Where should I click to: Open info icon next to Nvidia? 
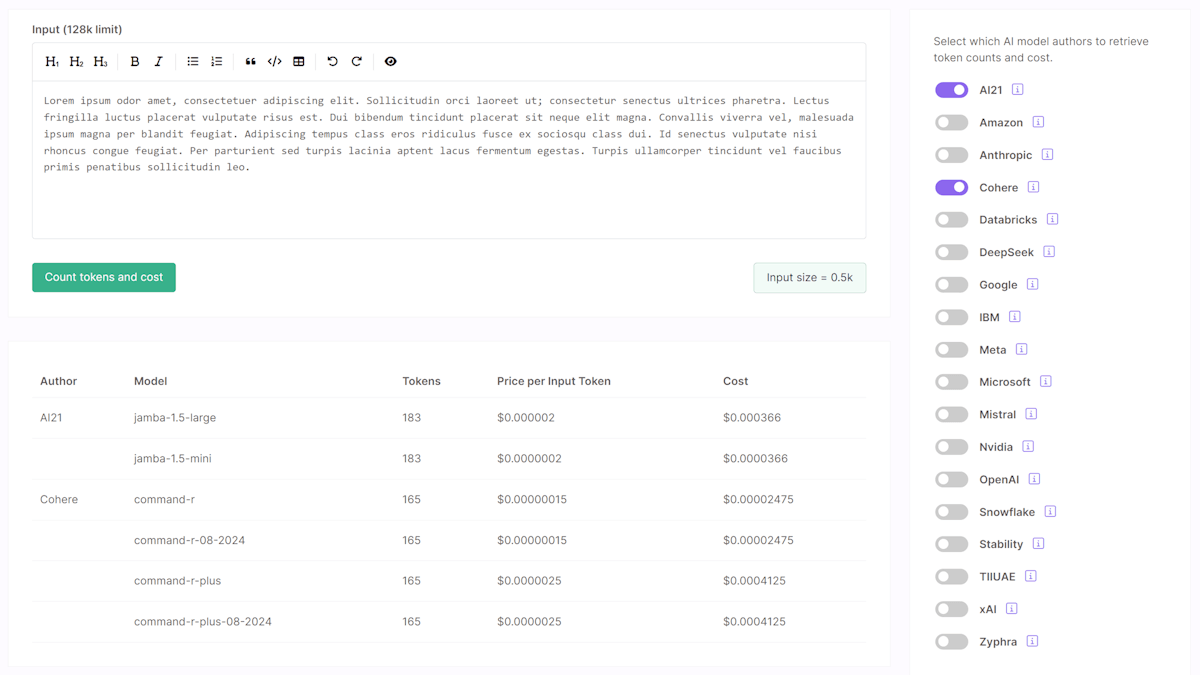point(1028,447)
